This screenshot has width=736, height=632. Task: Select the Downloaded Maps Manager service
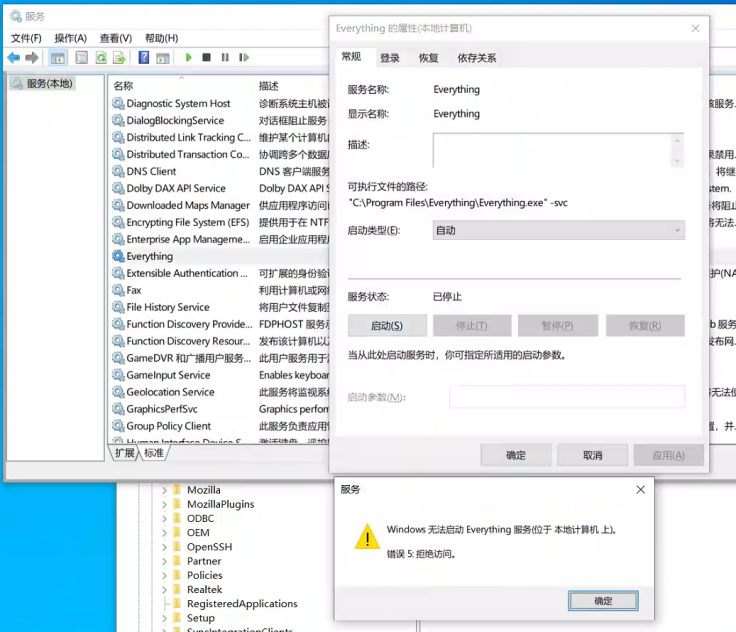click(x=188, y=205)
